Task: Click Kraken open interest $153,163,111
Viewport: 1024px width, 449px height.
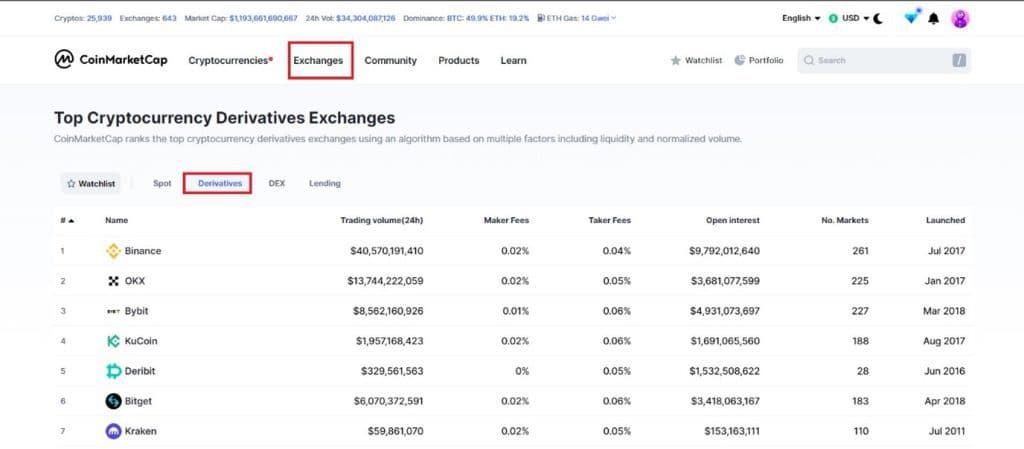Action: click(x=732, y=431)
